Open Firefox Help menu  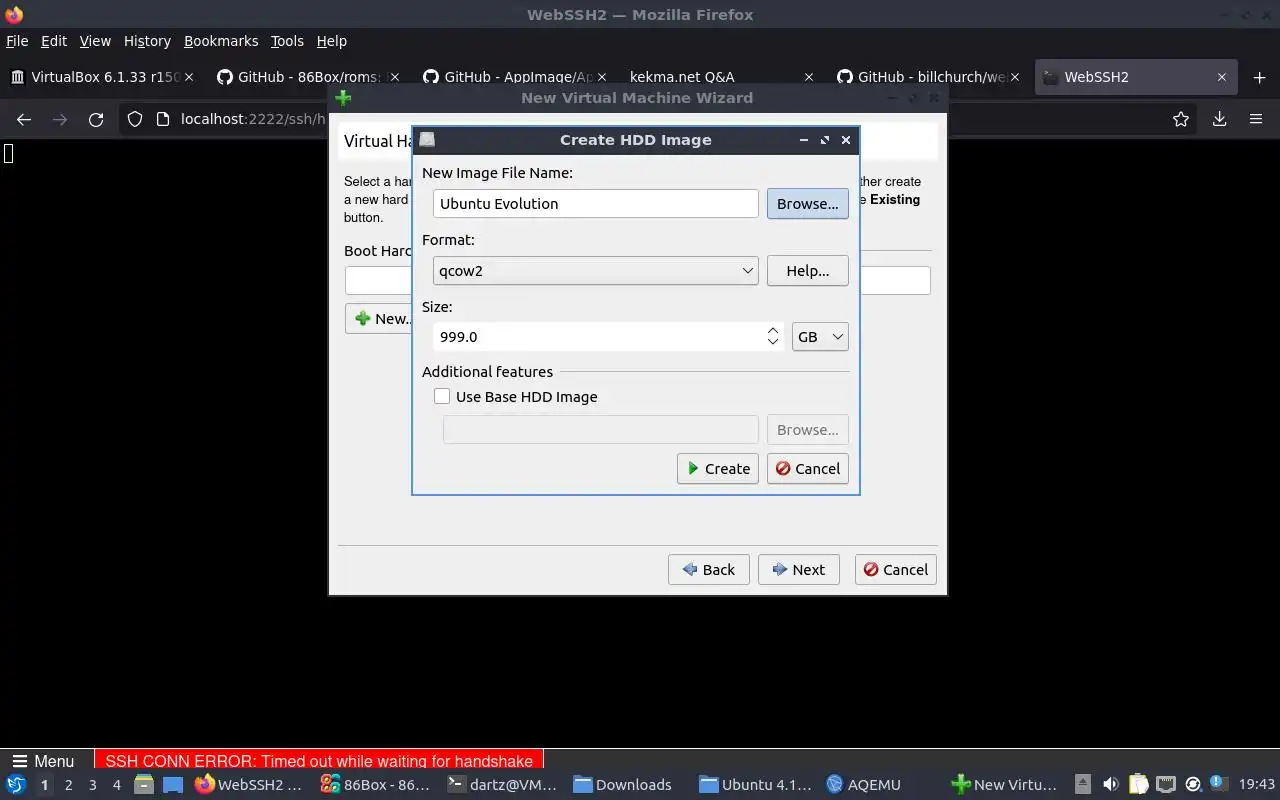[x=332, y=41]
